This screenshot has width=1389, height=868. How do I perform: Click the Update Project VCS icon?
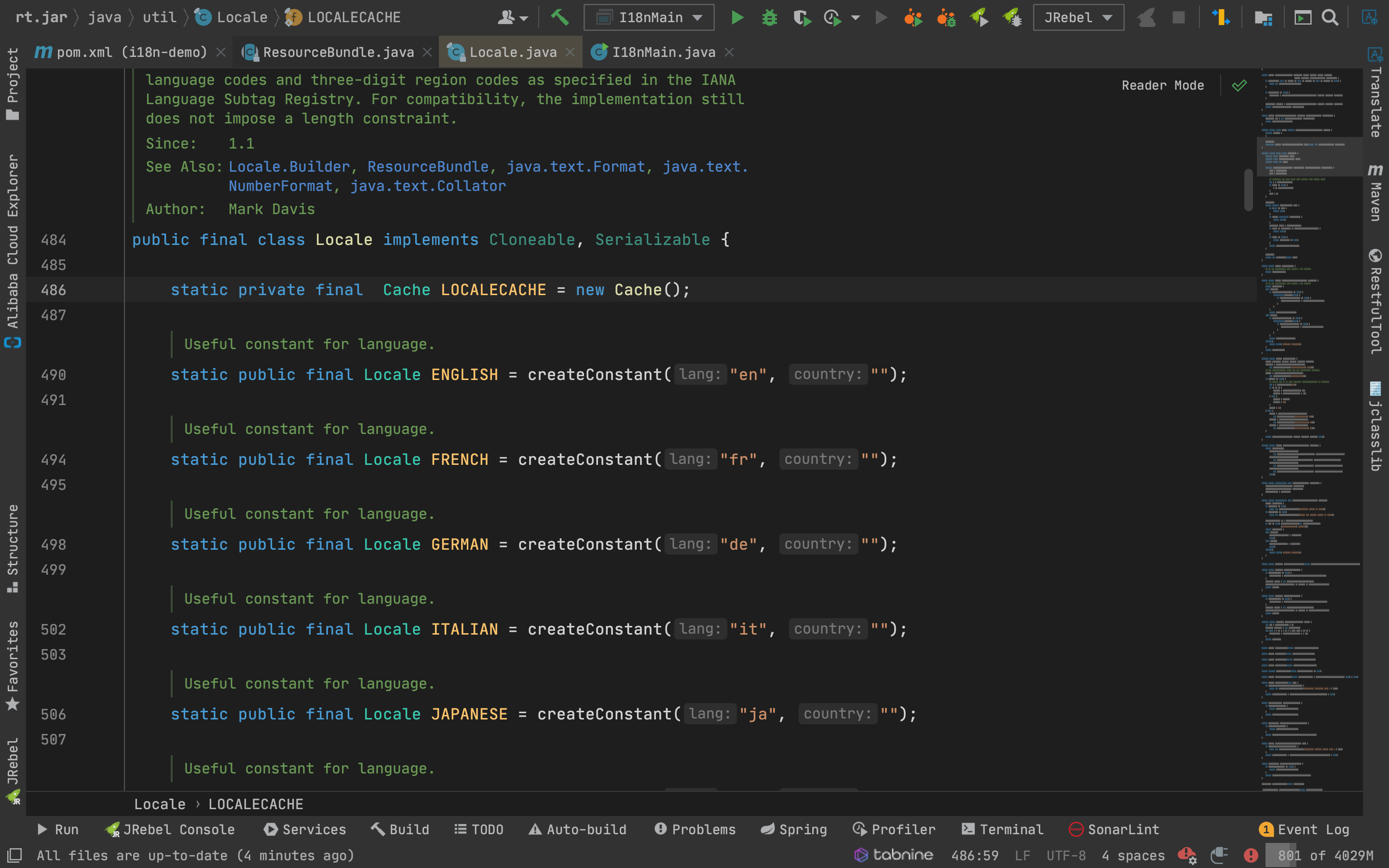pyautogui.click(x=1220, y=18)
